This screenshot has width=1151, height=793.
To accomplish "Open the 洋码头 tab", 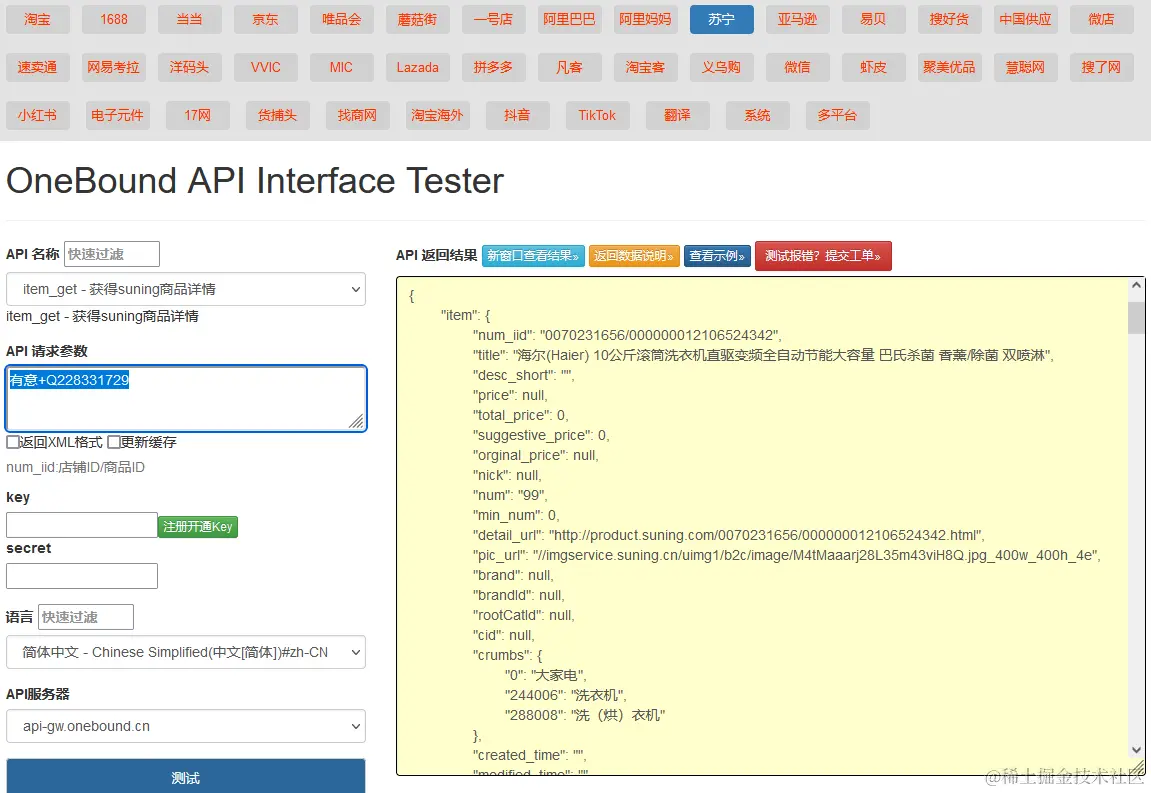I will pos(189,68).
